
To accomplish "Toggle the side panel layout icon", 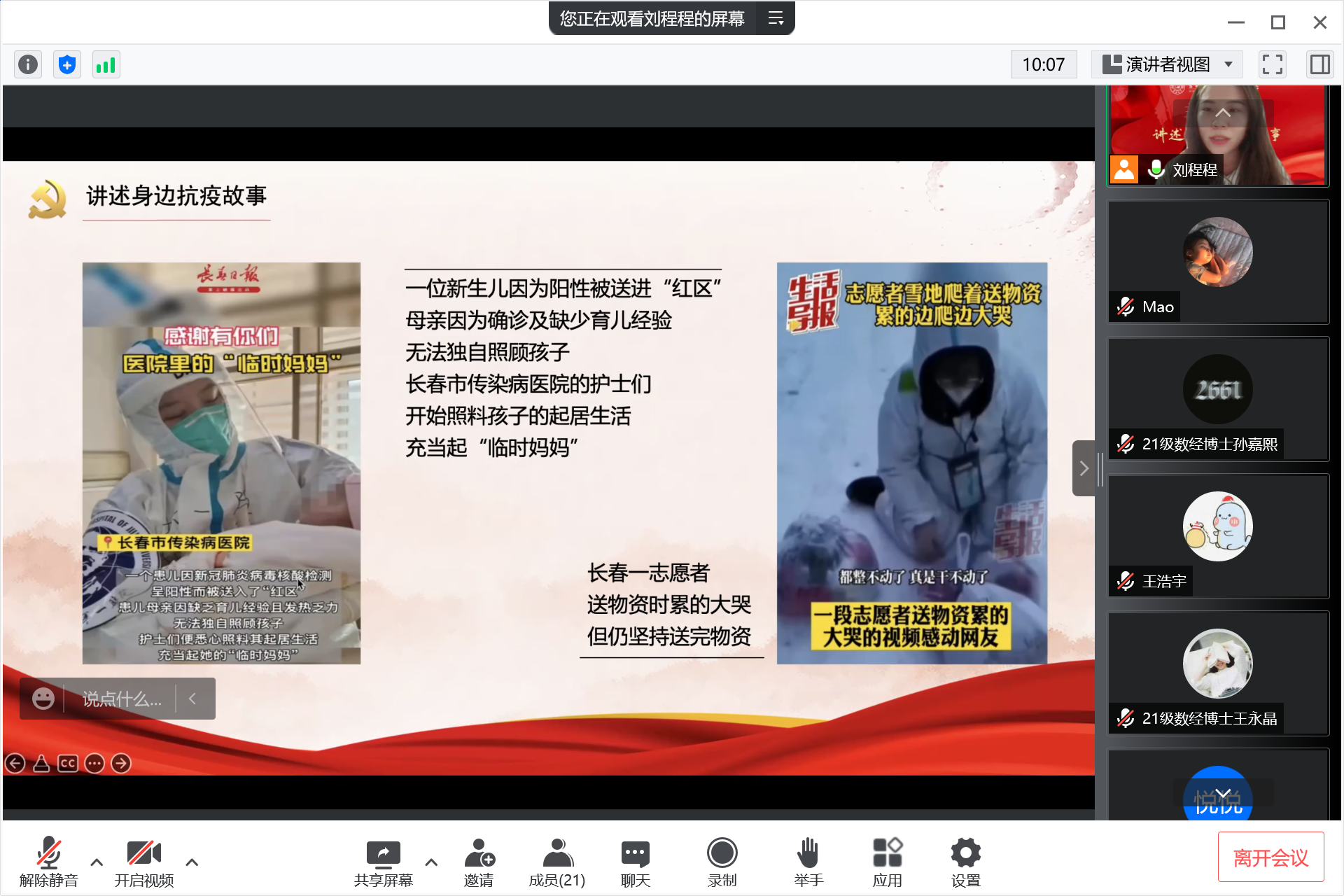I will click(x=1319, y=64).
